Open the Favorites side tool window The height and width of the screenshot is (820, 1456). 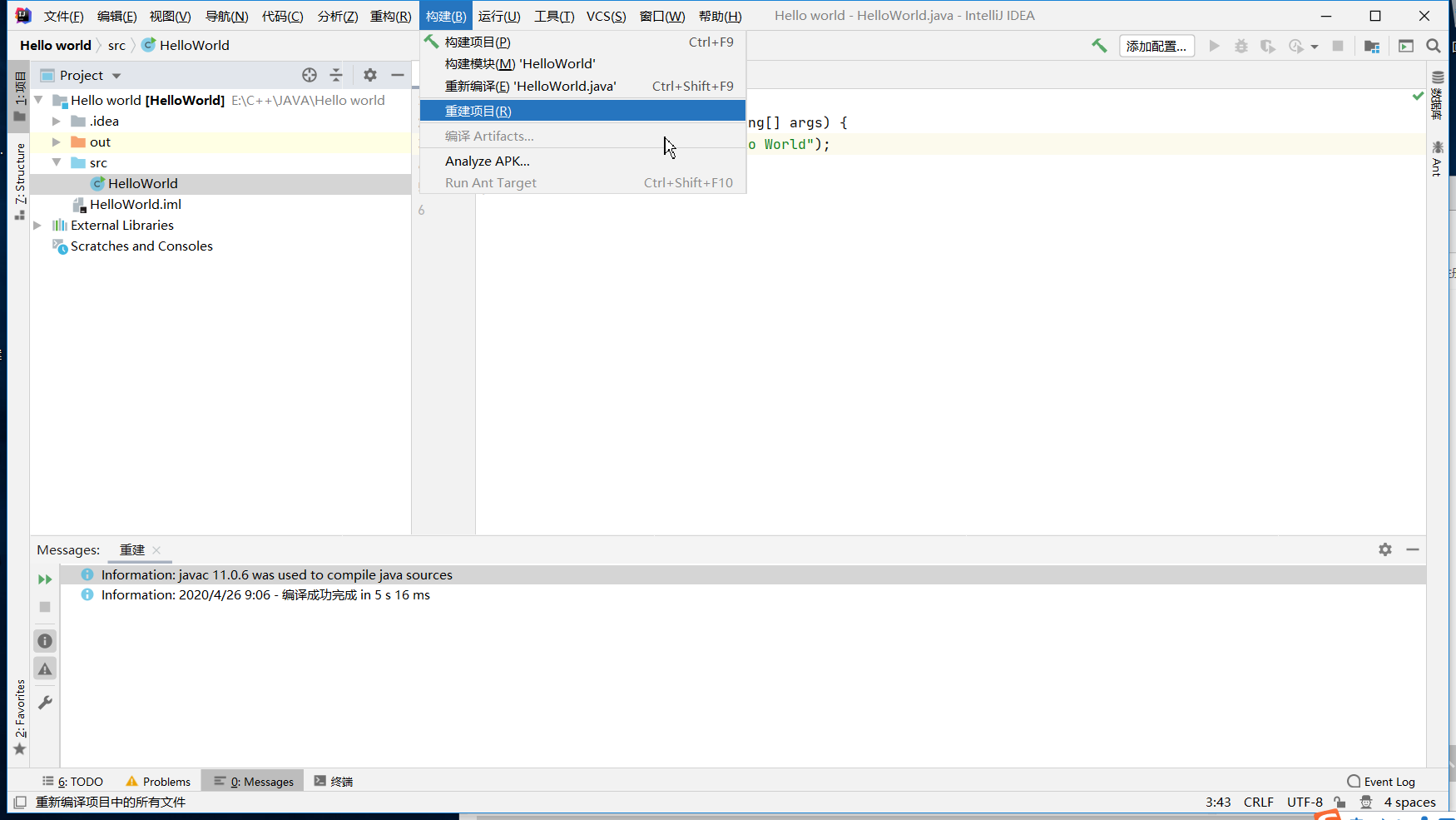pyautogui.click(x=20, y=718)
